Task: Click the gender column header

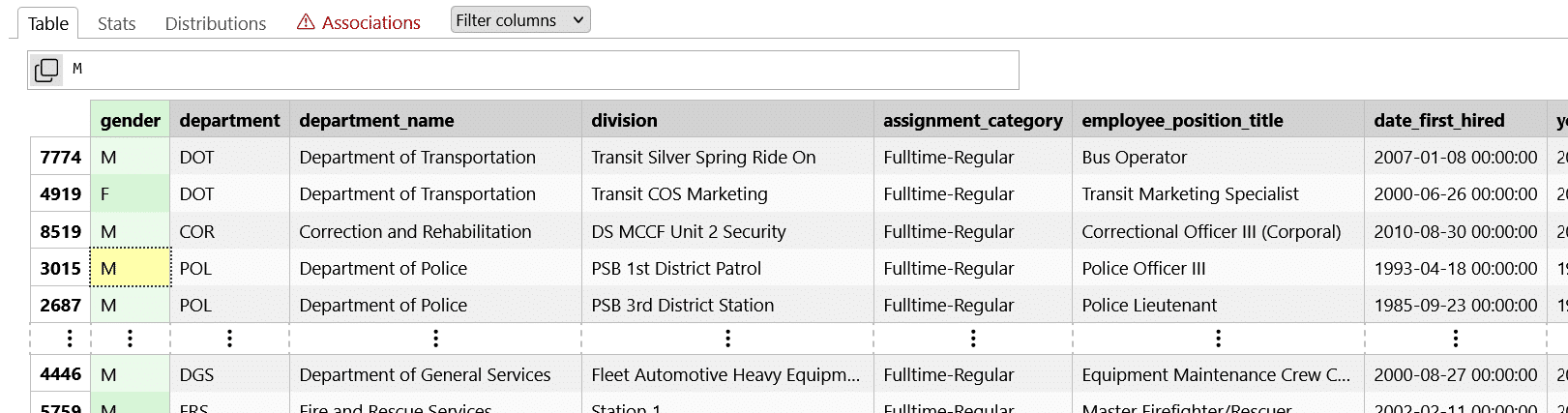Action: coord(131,120)
